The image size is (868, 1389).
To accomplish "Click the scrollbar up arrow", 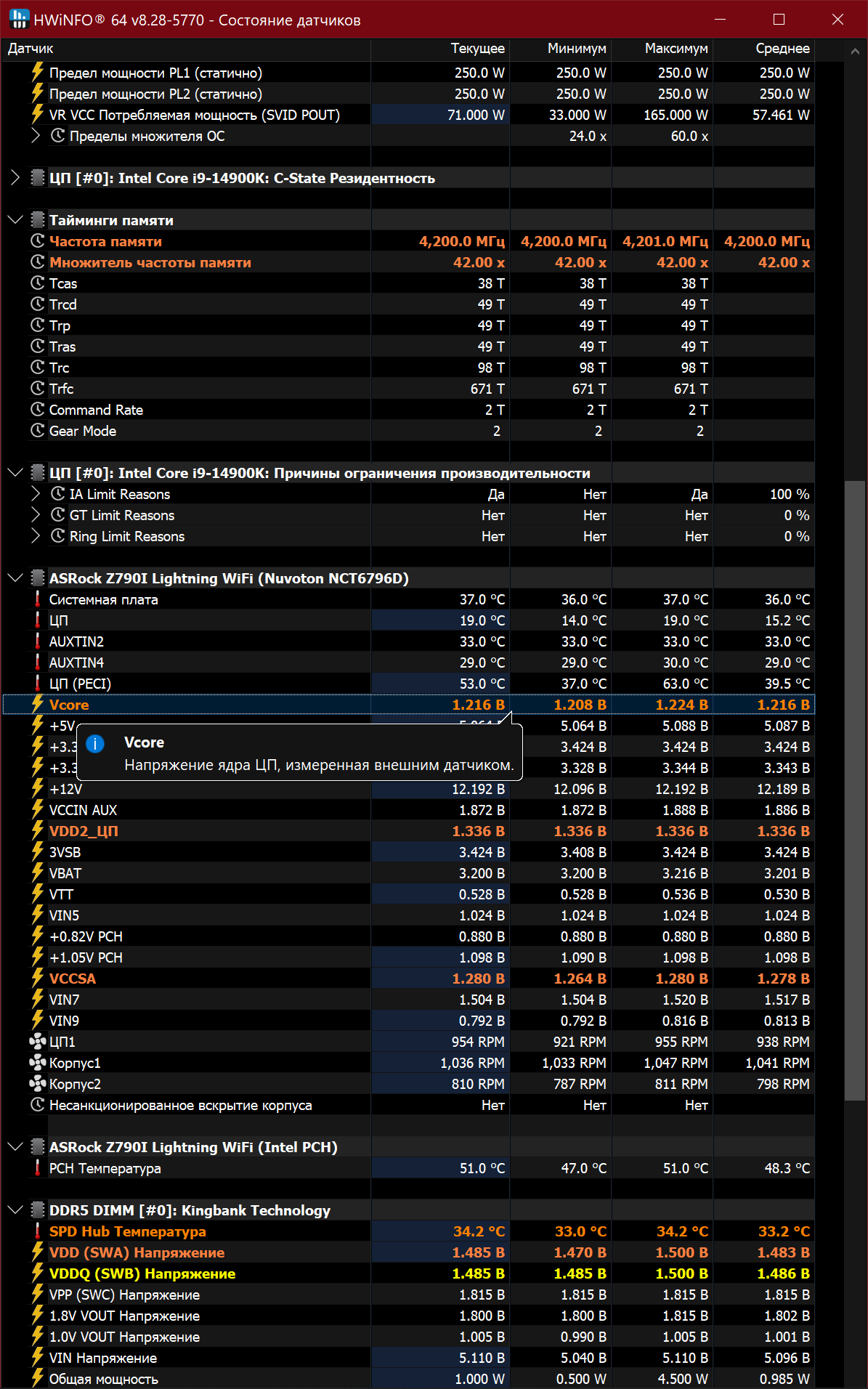I will 856,52.
